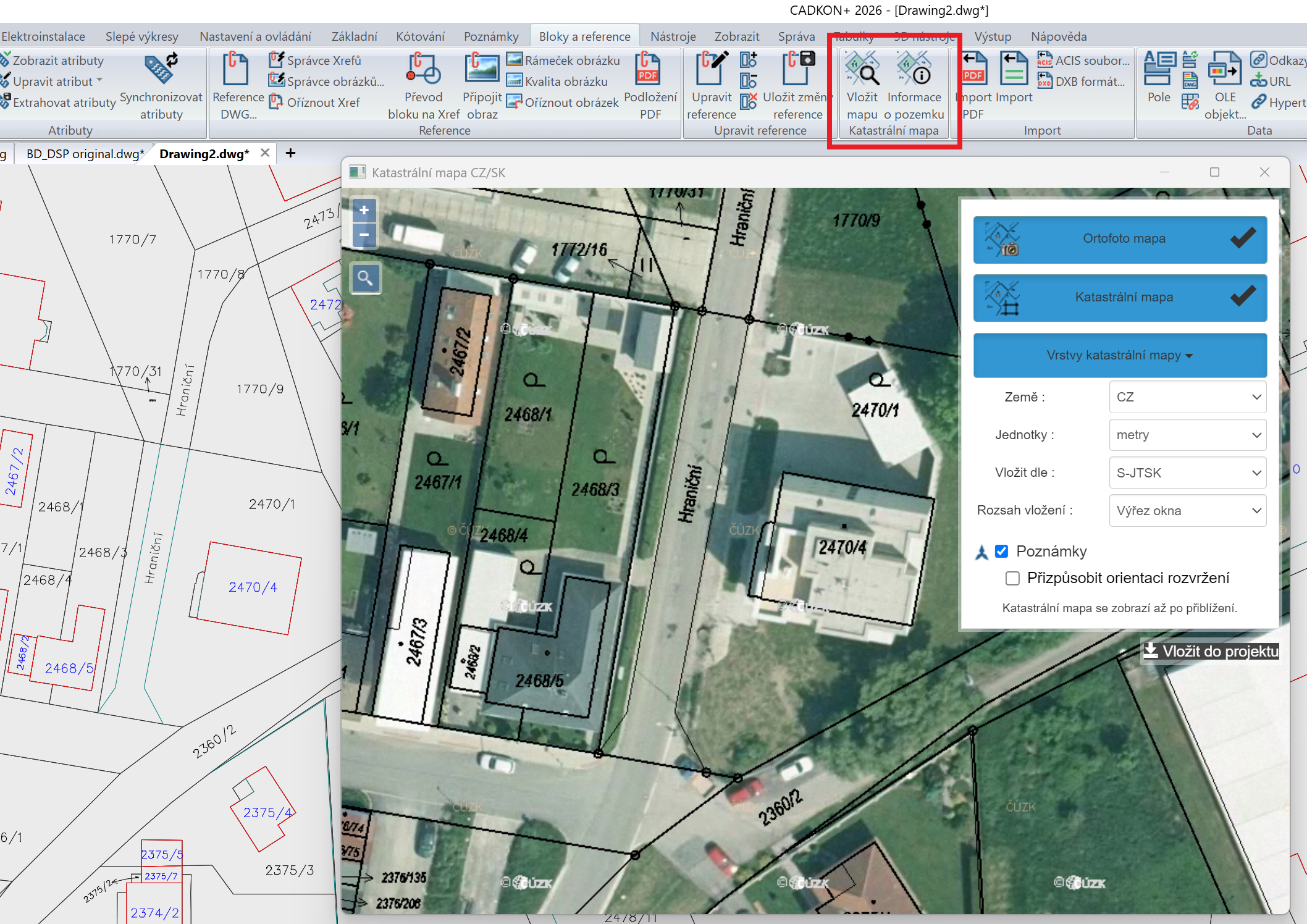Uncheck the Poznámky checkbox
This screenshot has width=1307, height=924.
(1001, 552)
